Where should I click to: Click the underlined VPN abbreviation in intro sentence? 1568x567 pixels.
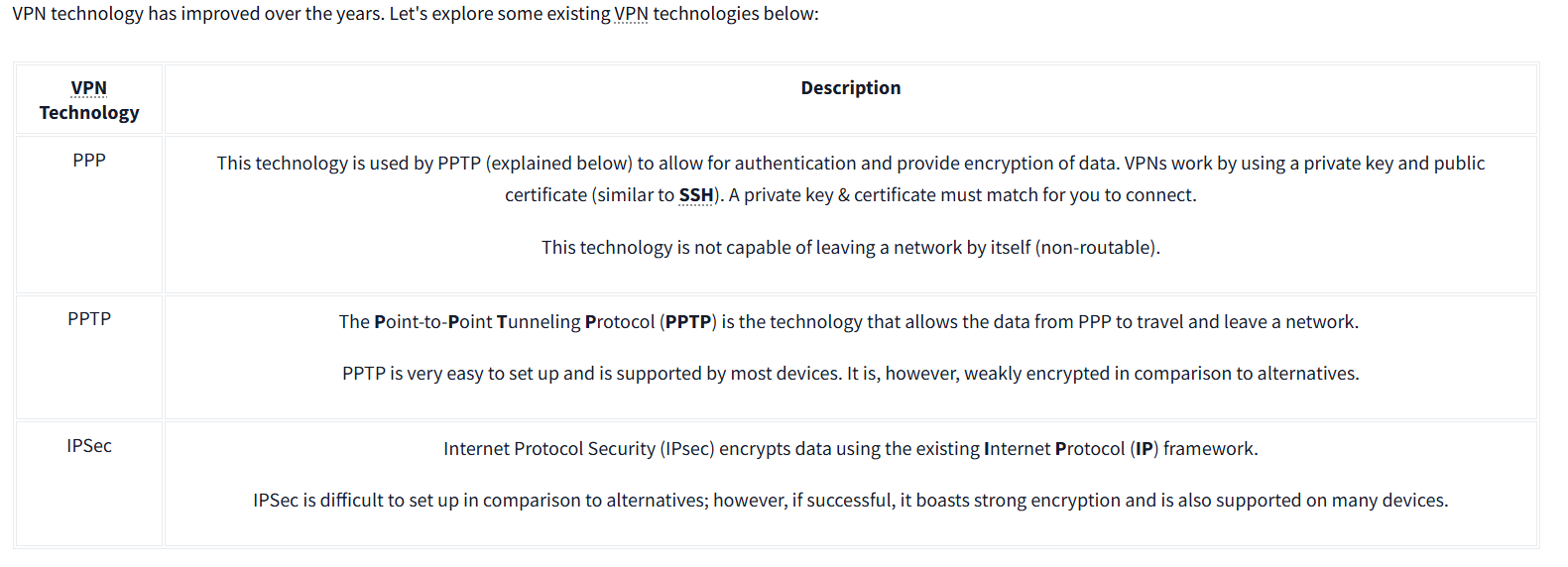[x=631, y=14]
